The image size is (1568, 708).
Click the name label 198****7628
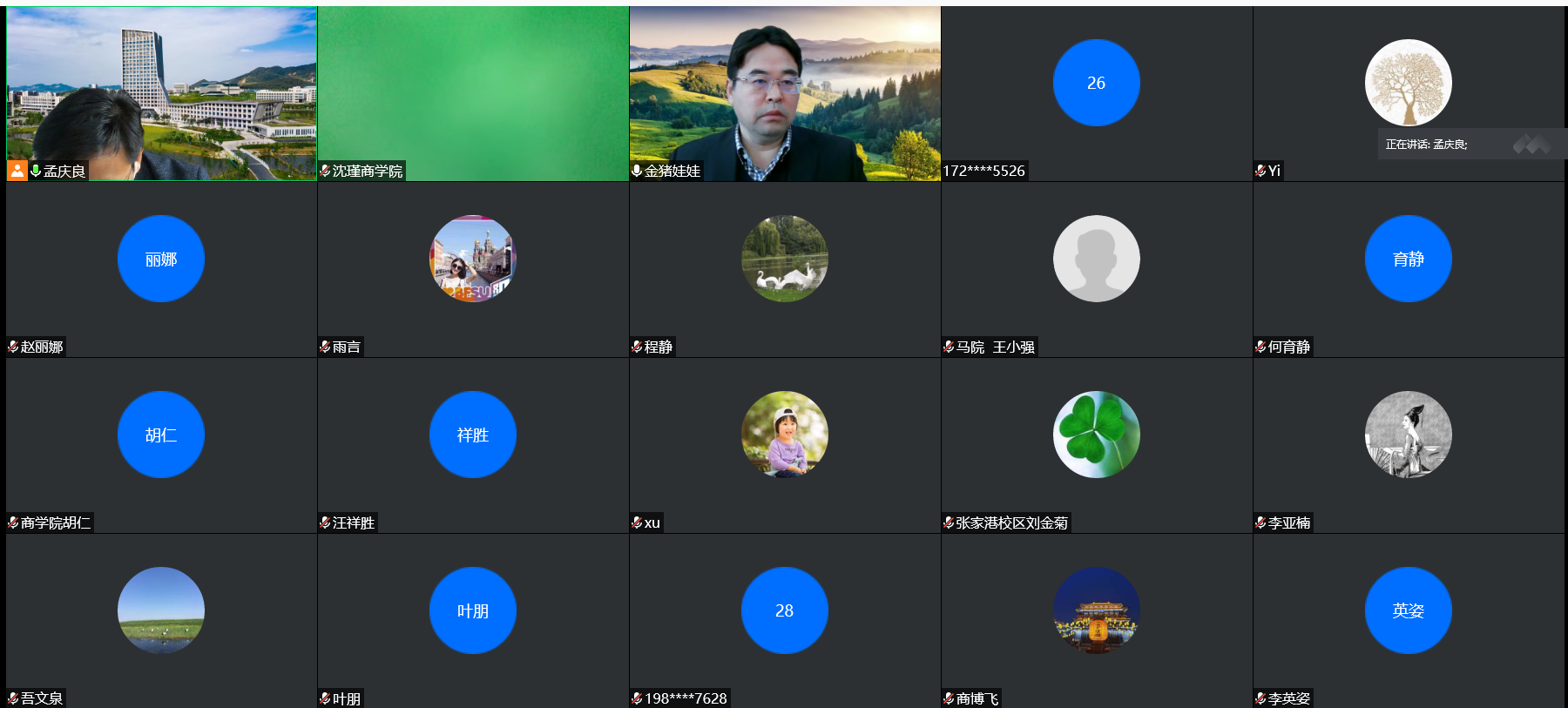[x=686, y=698]
